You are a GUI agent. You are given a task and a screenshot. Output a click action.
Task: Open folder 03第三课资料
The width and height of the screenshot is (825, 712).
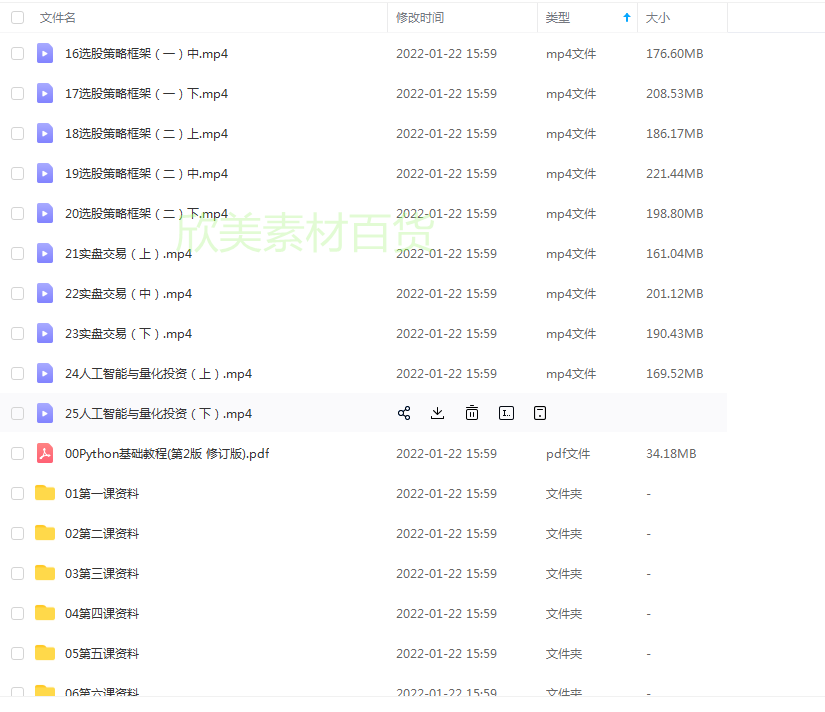click(102, 574)
